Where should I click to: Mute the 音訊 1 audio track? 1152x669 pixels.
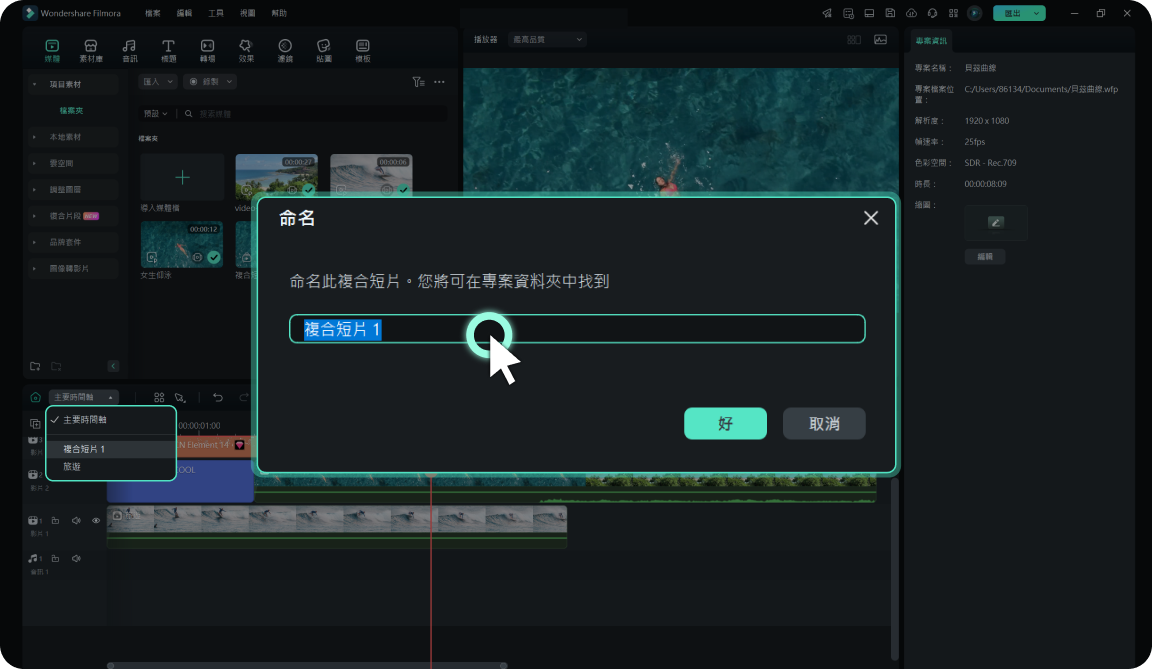point(76,559)
